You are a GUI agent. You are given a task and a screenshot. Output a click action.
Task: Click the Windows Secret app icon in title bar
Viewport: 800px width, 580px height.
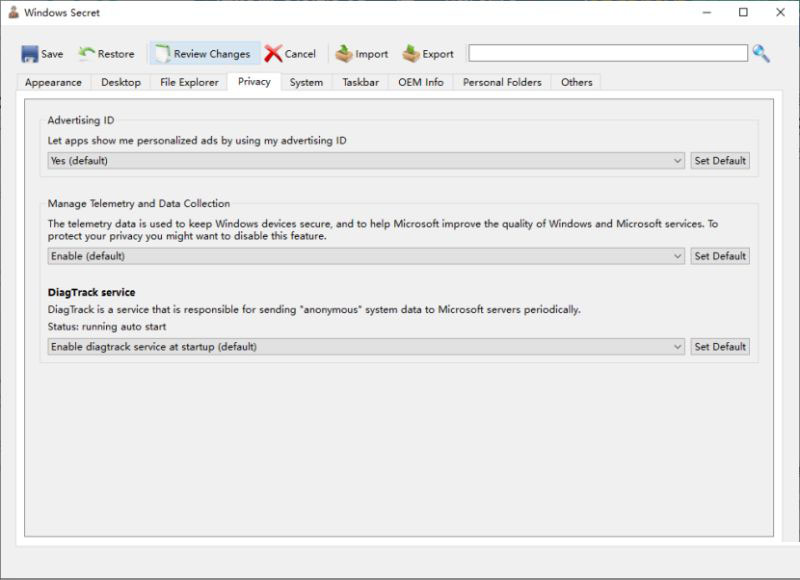coord(14,12)
